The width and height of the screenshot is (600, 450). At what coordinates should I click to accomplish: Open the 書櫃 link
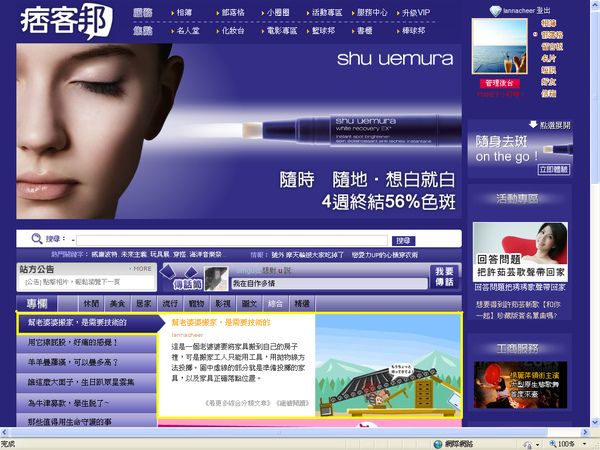pos(365,31)
